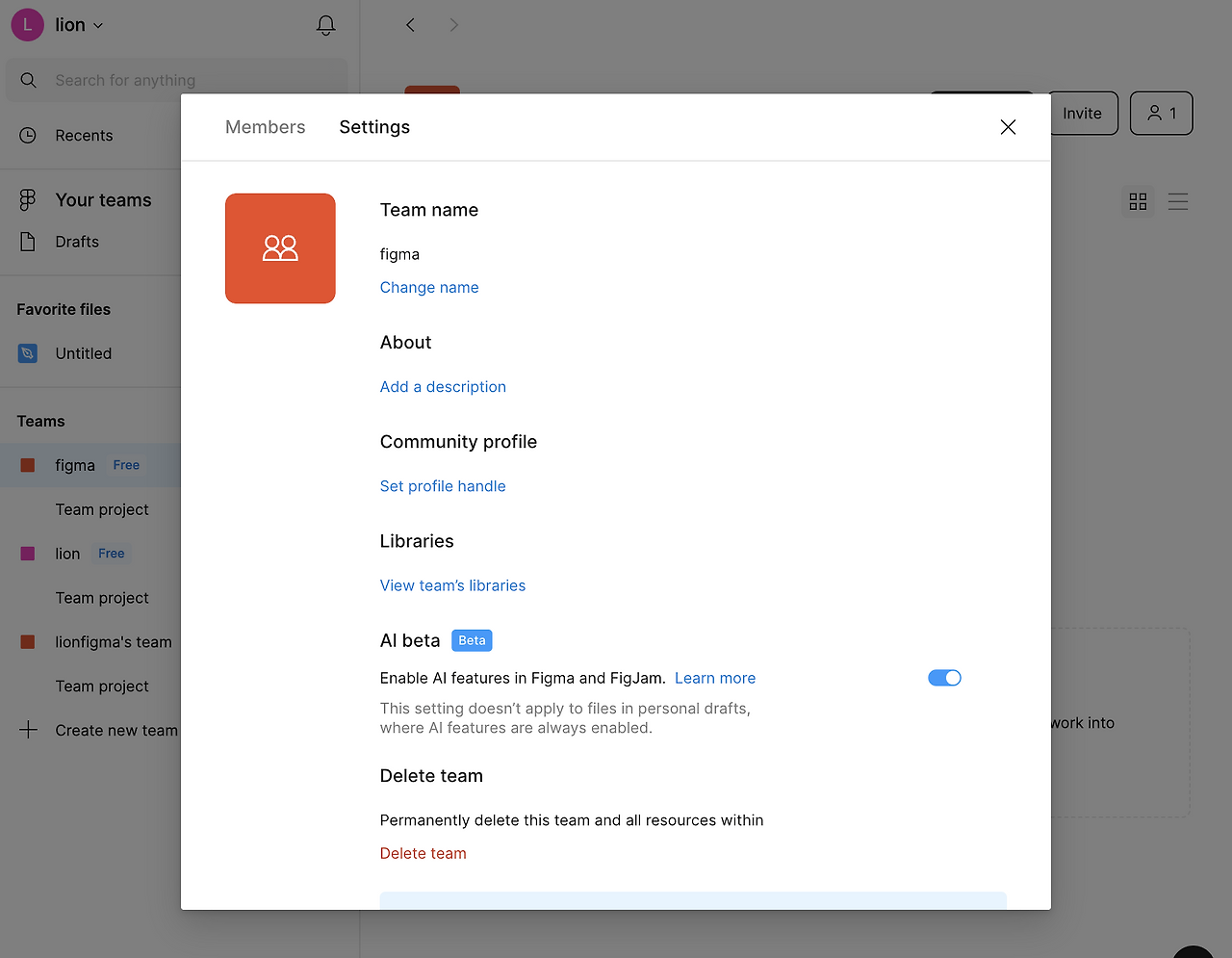Open Team project under lion
1232x958 pixels.
(102, 598)
